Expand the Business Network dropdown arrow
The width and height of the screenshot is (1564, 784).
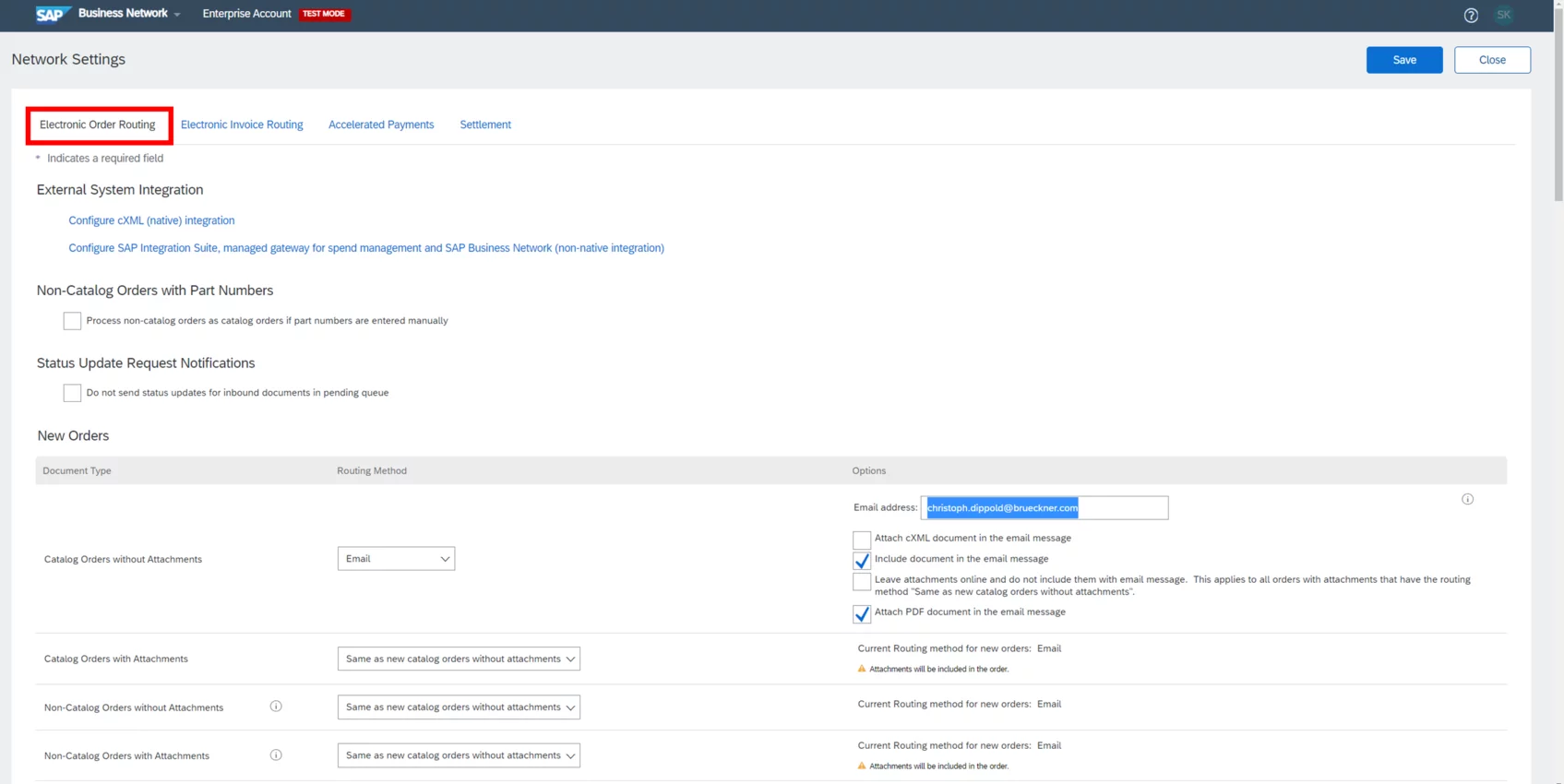pyautogui.click(x=177, y=15)
